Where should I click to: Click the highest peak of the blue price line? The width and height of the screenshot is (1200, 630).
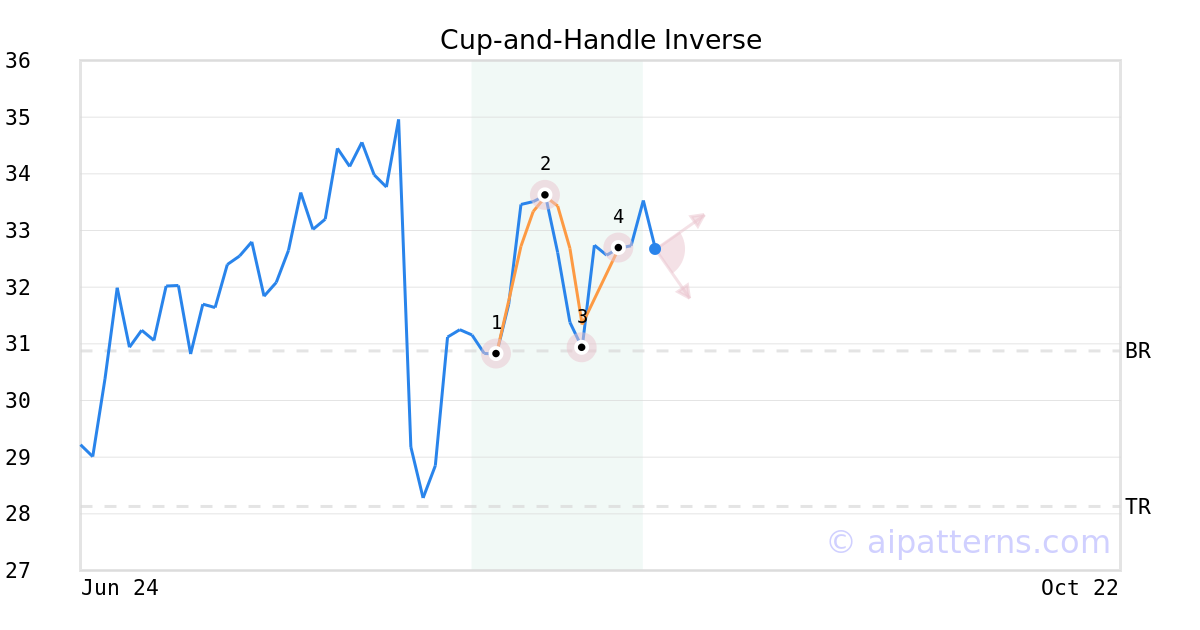pos(399,120)
